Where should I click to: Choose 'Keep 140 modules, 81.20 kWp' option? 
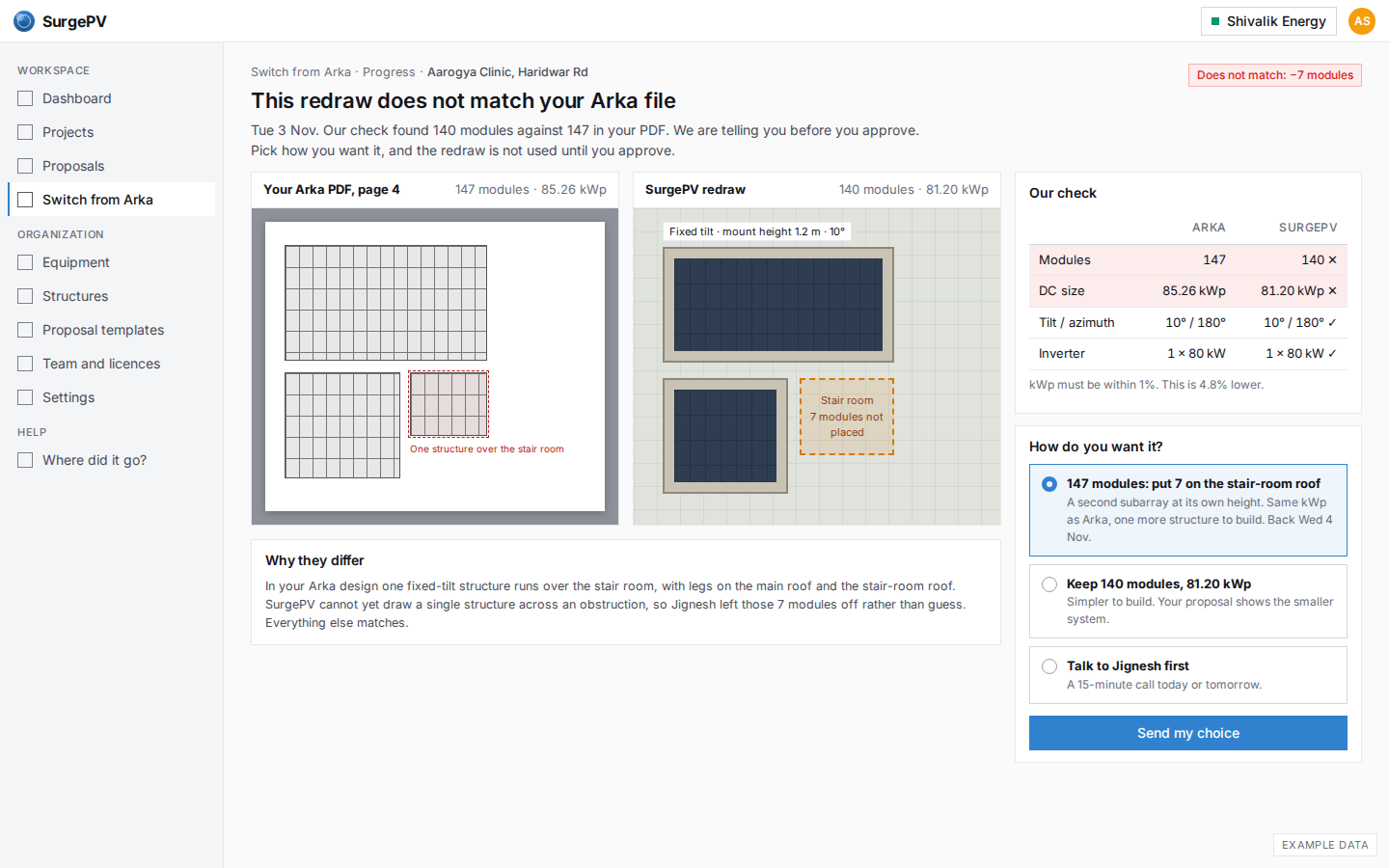(x=1188, y=601)
